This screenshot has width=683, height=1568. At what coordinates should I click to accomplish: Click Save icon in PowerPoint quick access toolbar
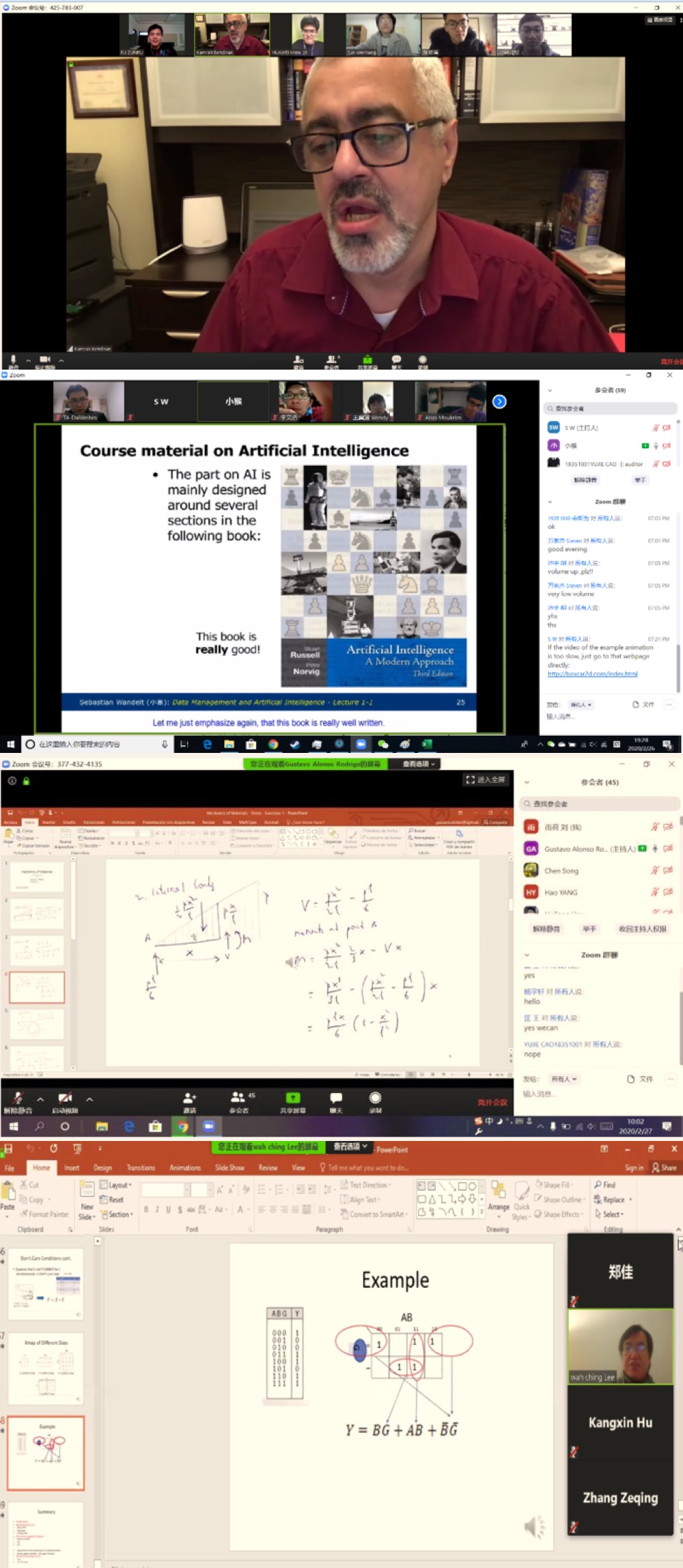pos(8,1149)
